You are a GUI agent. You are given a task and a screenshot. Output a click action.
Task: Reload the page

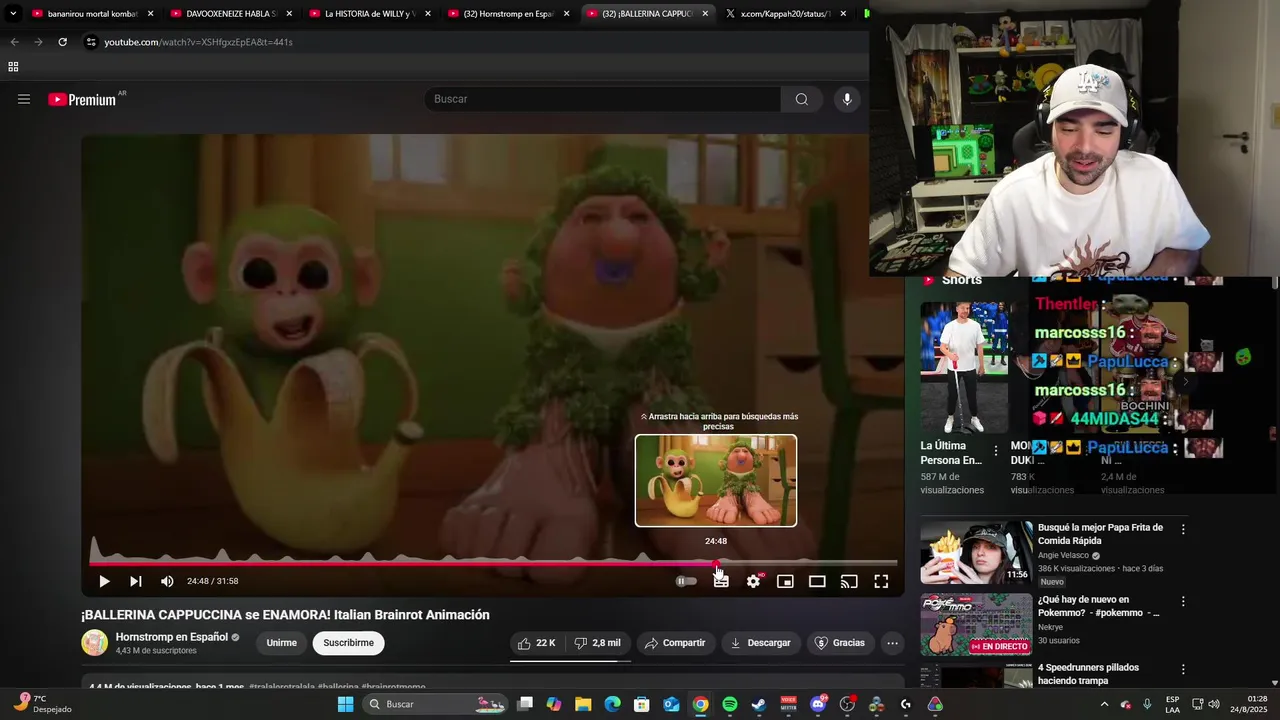pos(62,42)
